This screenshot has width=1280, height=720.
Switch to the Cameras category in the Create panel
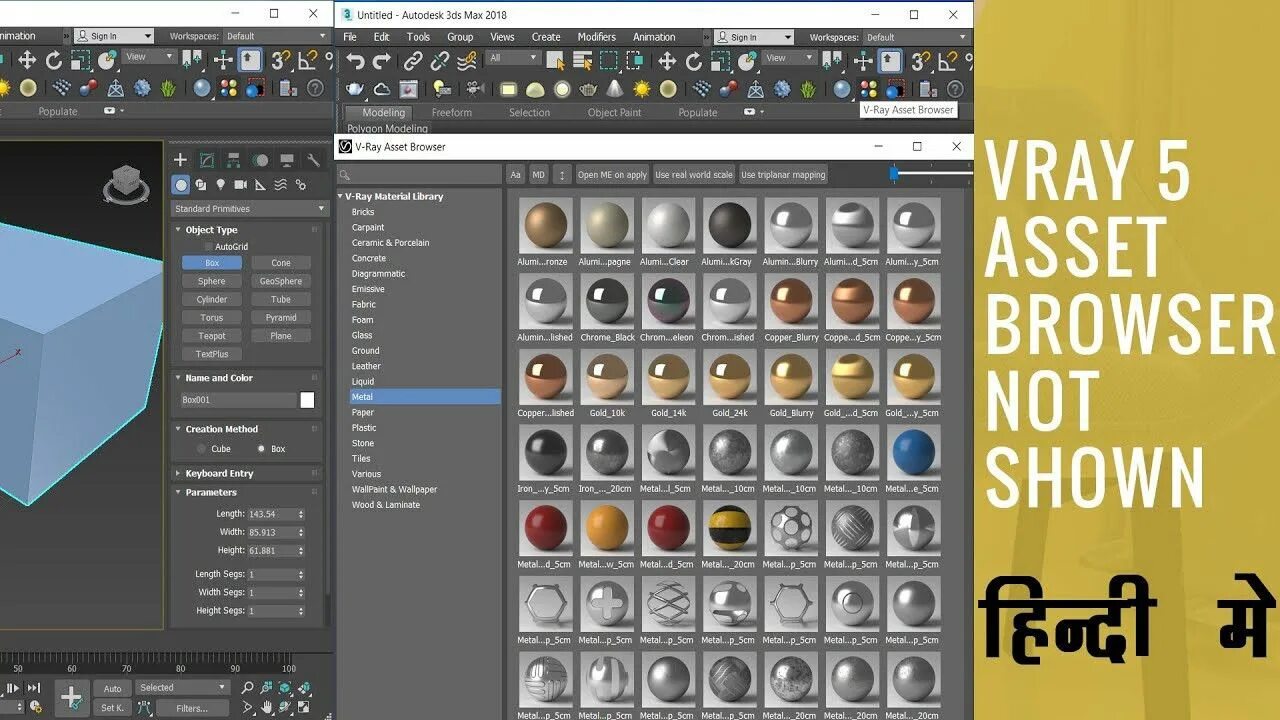click(x=240, y=185)
